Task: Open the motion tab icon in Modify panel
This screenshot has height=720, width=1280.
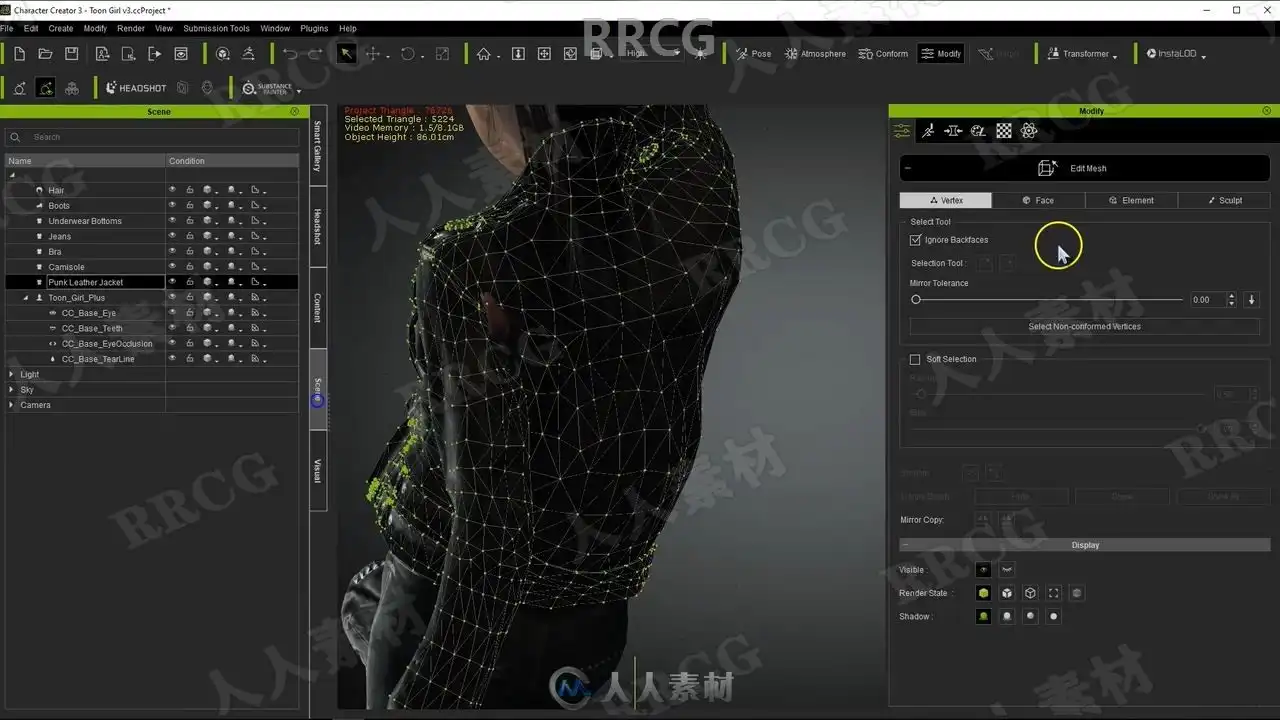Action: point(928,131)
